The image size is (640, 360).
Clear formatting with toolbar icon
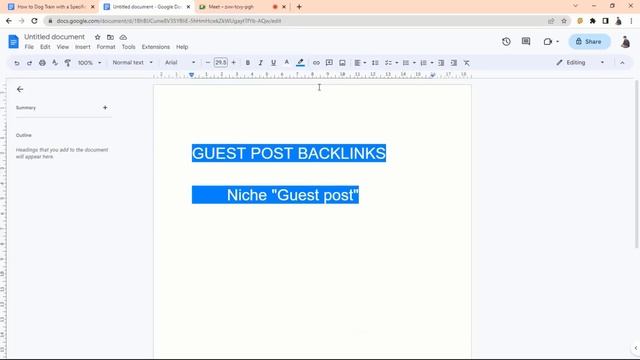pyautogui.click(x=467, y=63)
